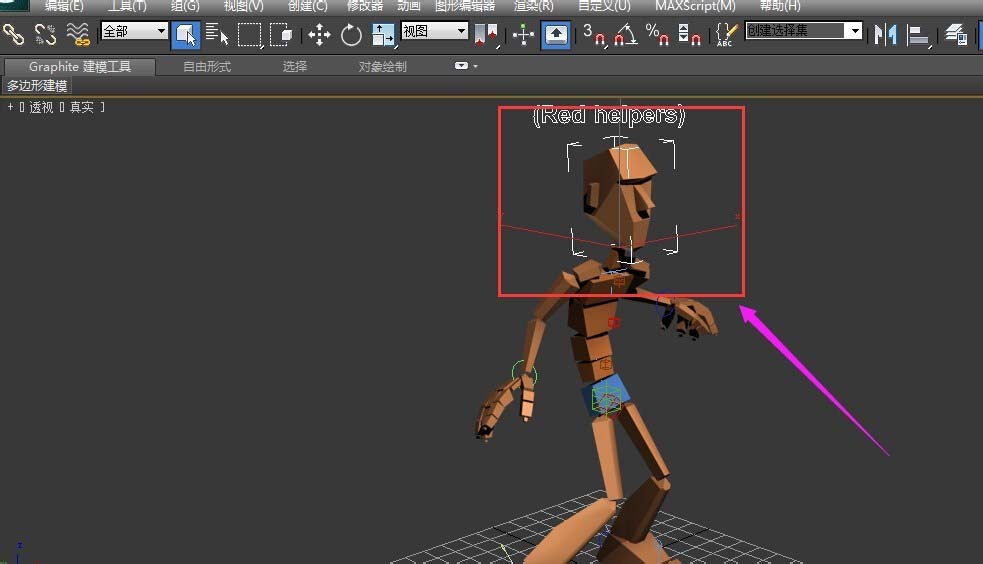
Task: Select the green circle wrist controller
Action: 524,373
